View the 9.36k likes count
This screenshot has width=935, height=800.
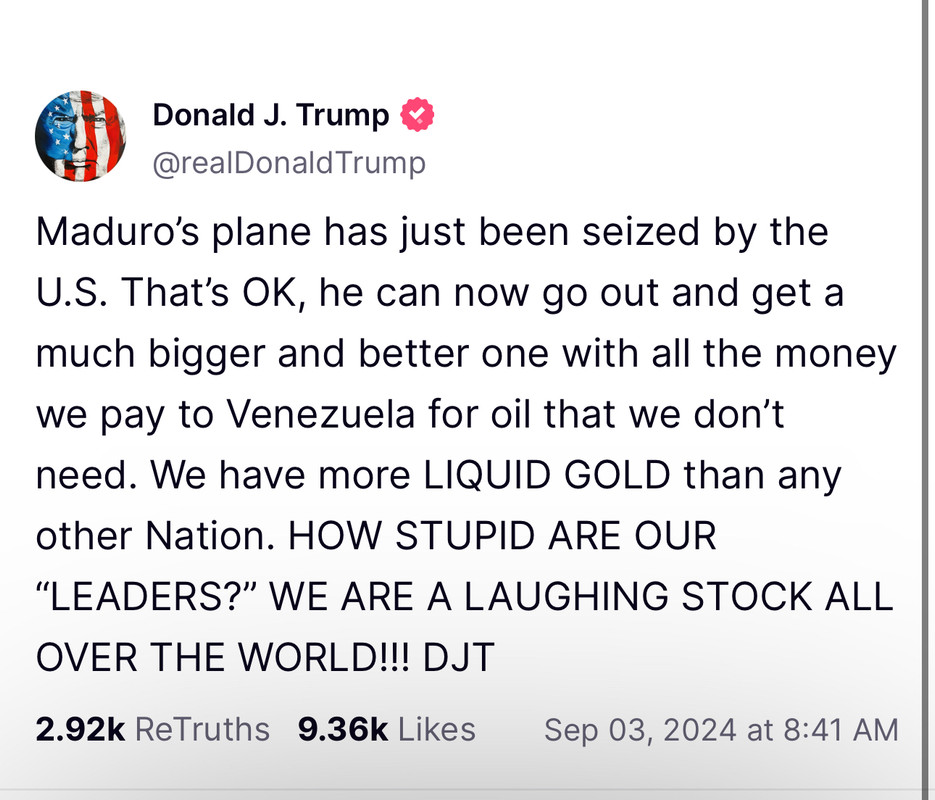343,729
